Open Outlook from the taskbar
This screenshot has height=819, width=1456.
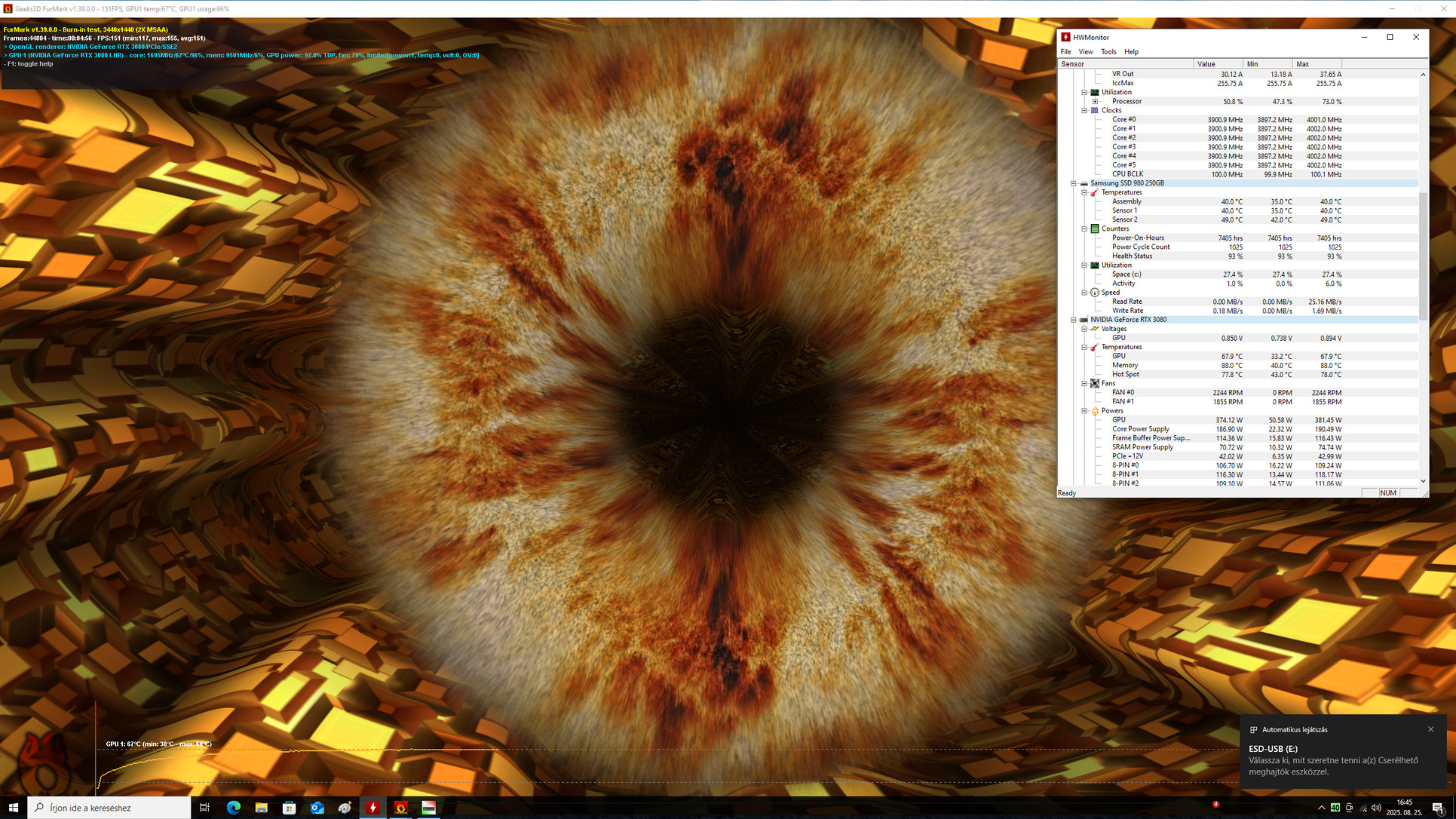[317, 808]
